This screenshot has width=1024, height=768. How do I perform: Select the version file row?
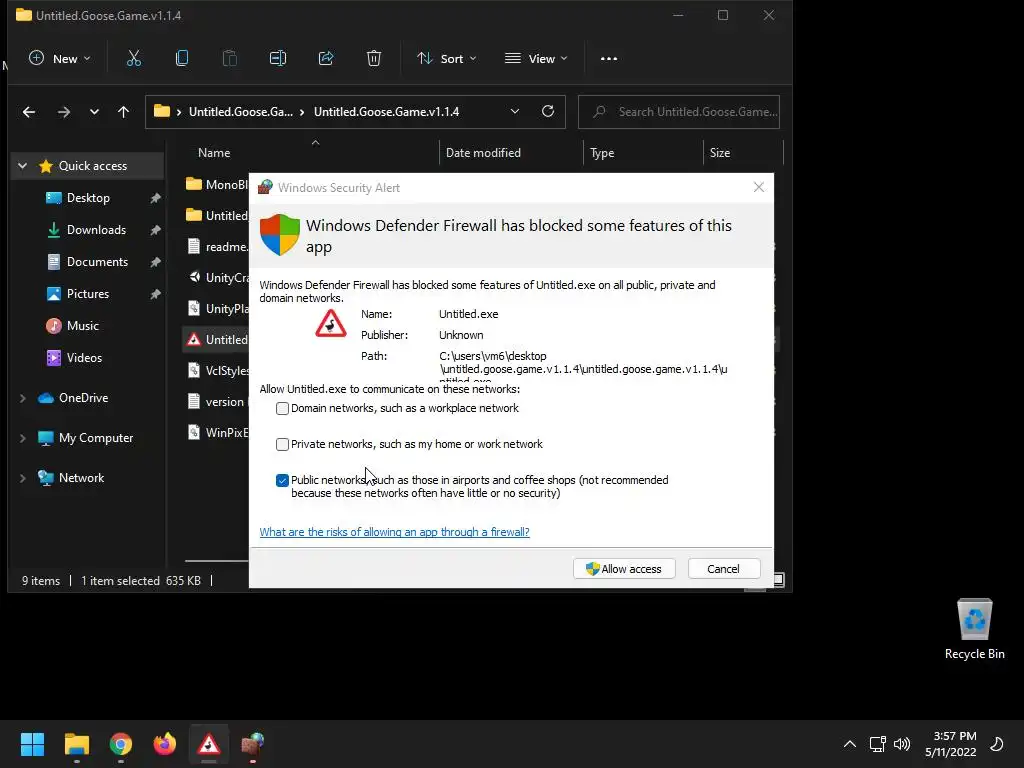click(x=216, y=402)
